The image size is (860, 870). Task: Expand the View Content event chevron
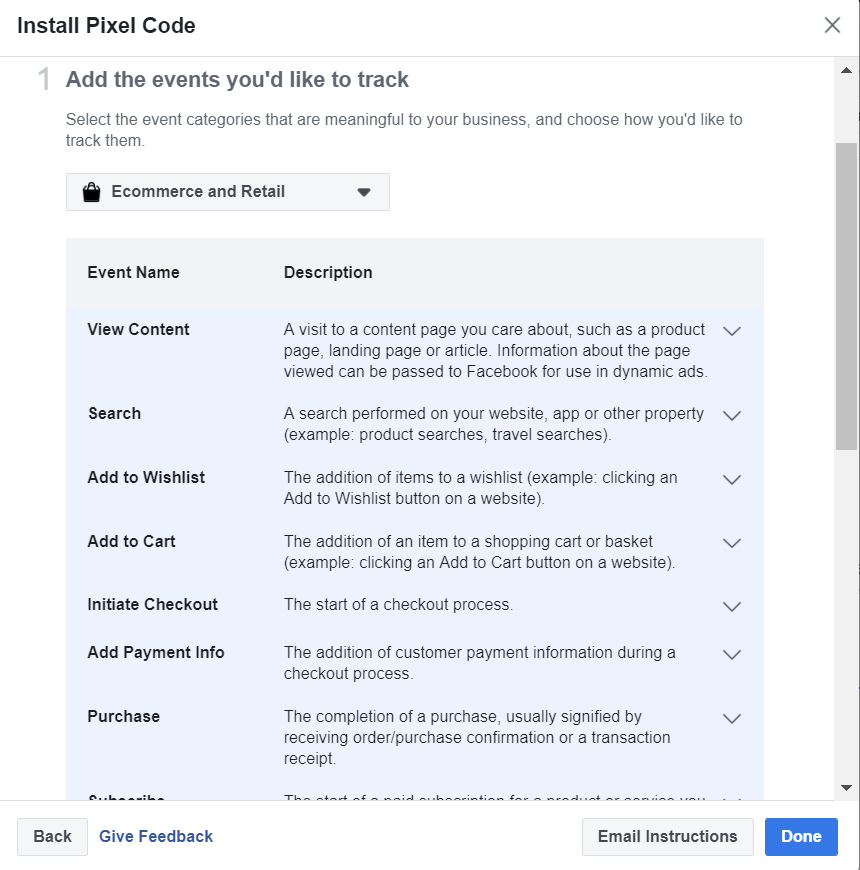click(x=732, y=331)
